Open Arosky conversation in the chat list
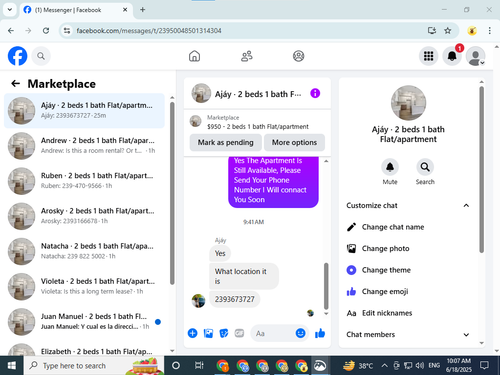The width and height of the screenshot is (500, 375). (84, 216)
